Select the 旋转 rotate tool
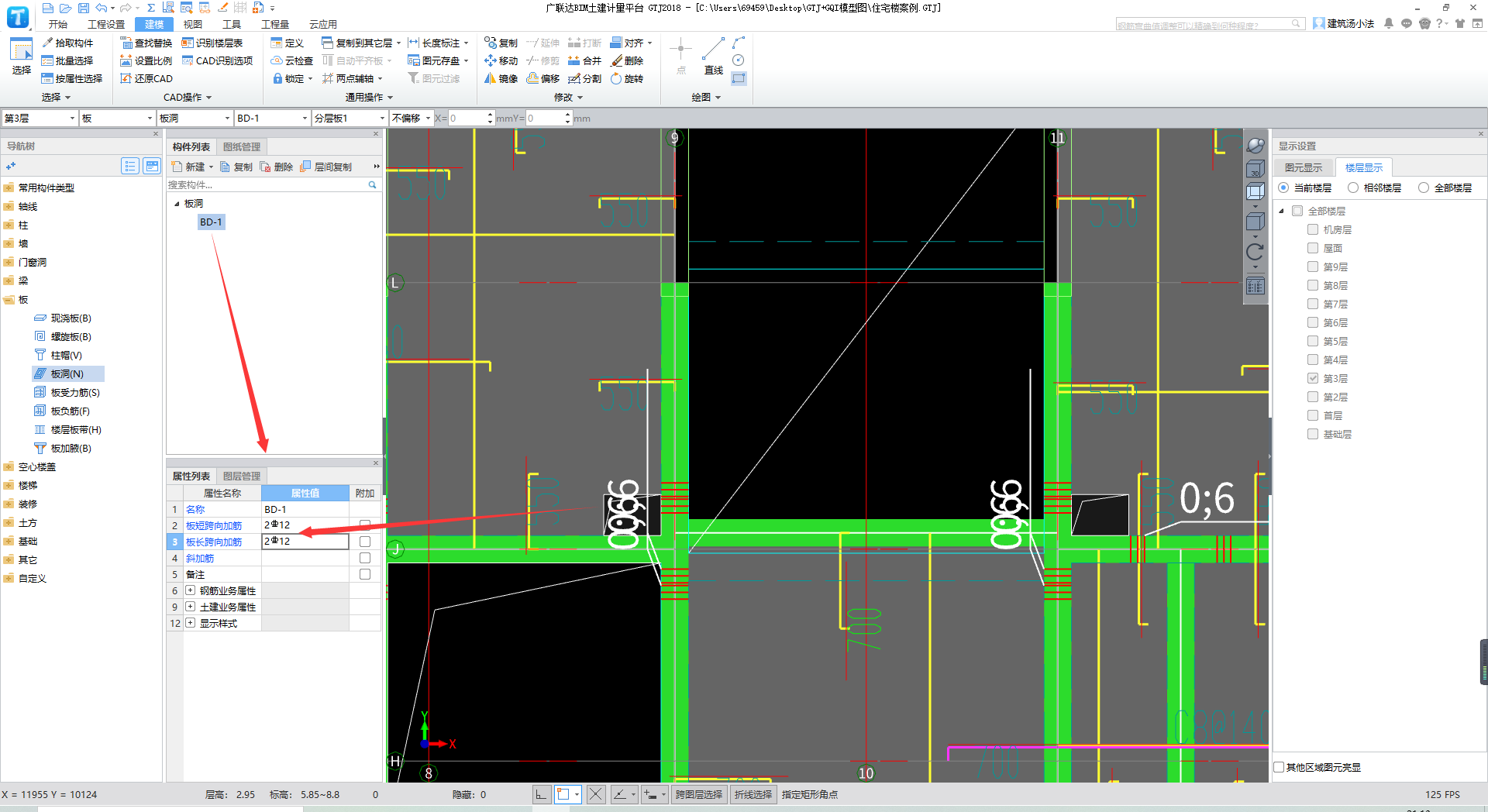This screenshot has width=1488, height=812. tap(627, 78)
